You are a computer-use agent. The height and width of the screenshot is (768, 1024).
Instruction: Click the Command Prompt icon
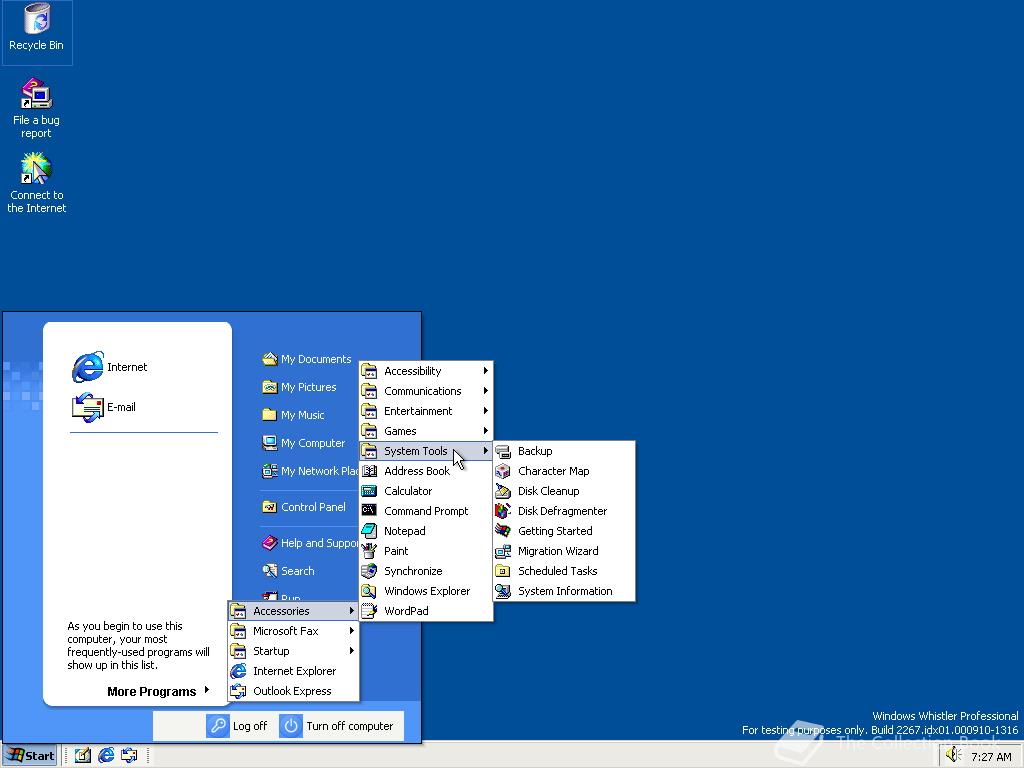click(369, 511)
